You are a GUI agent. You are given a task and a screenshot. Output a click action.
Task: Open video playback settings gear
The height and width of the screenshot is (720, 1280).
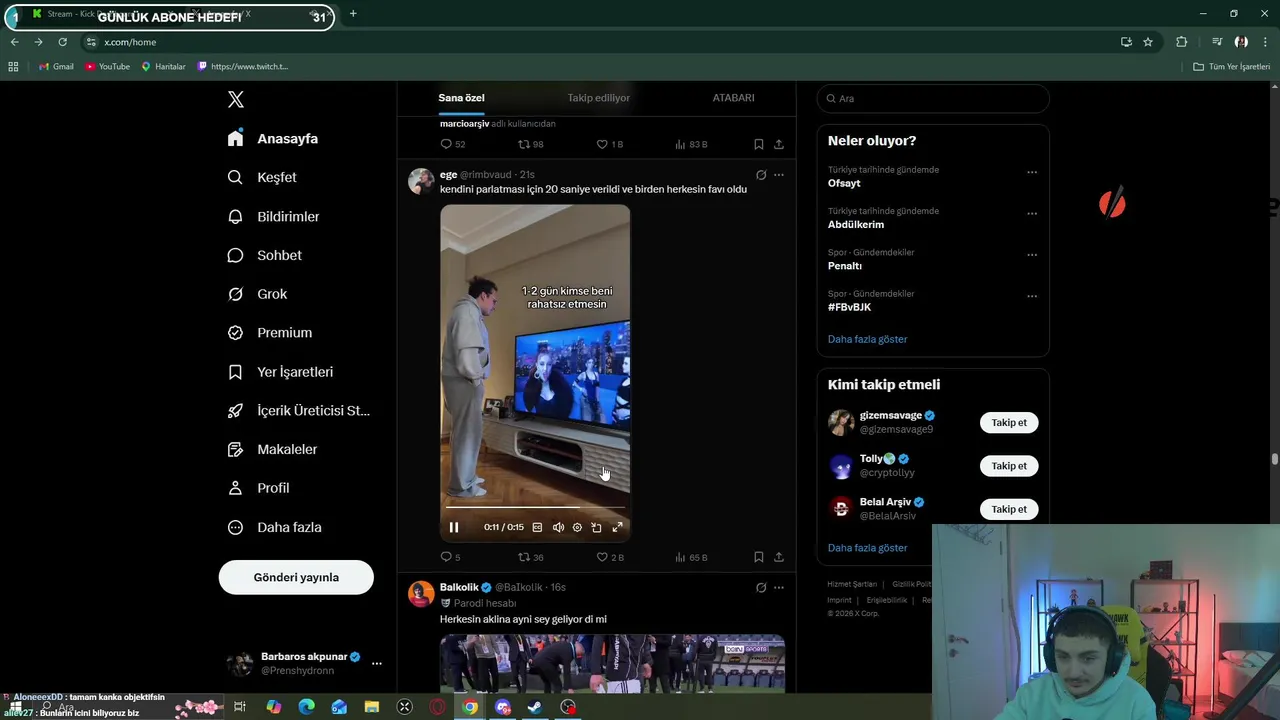[x=577, y=527]
